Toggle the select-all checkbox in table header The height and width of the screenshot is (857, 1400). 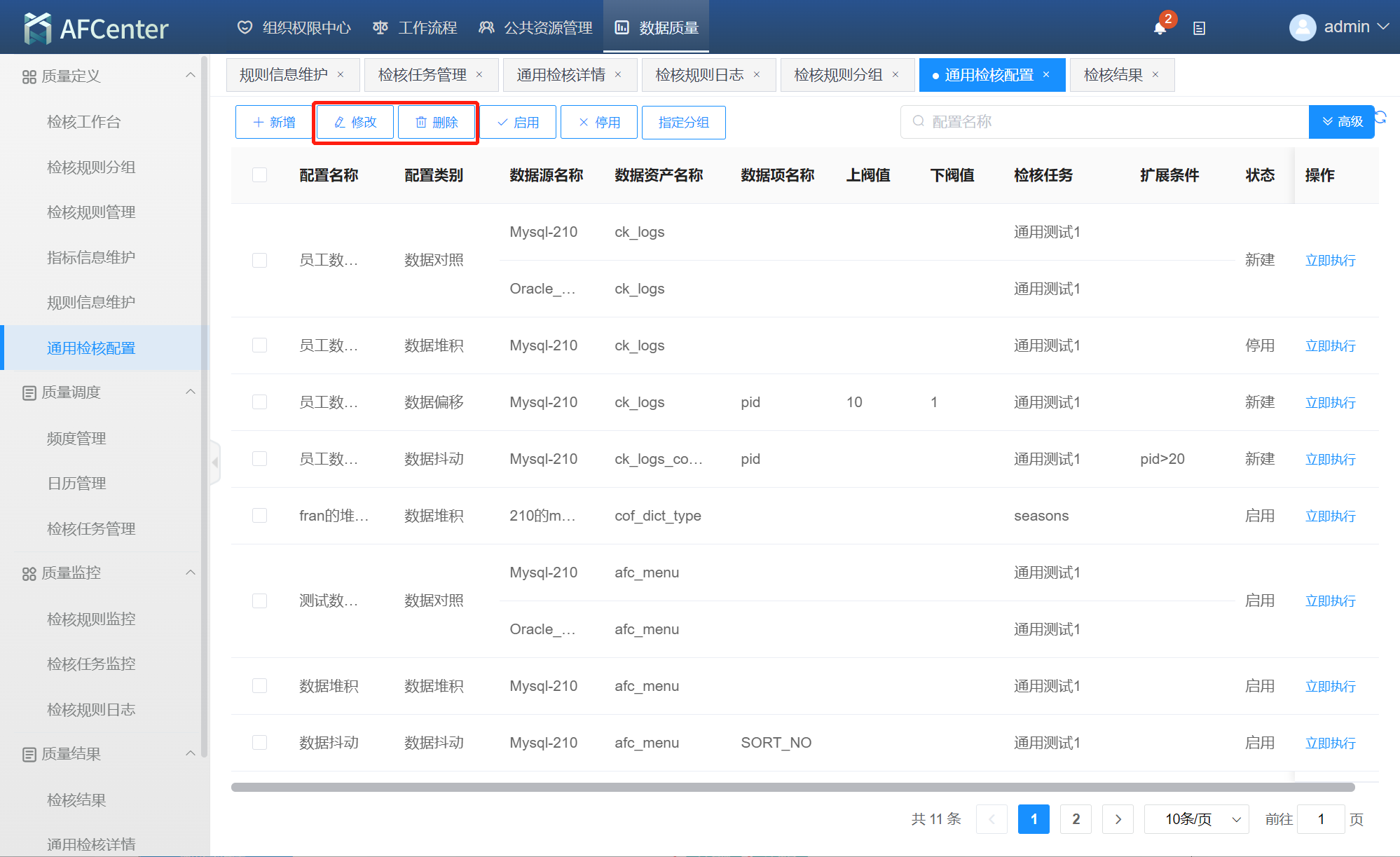[x=259, y=175]
